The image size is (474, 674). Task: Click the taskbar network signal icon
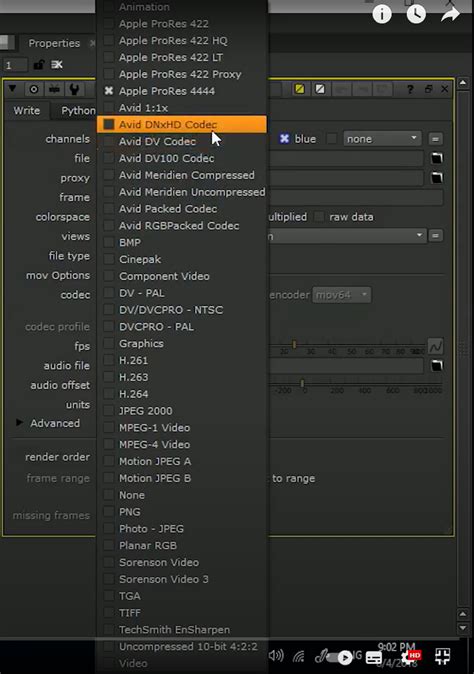coord(298,656)
